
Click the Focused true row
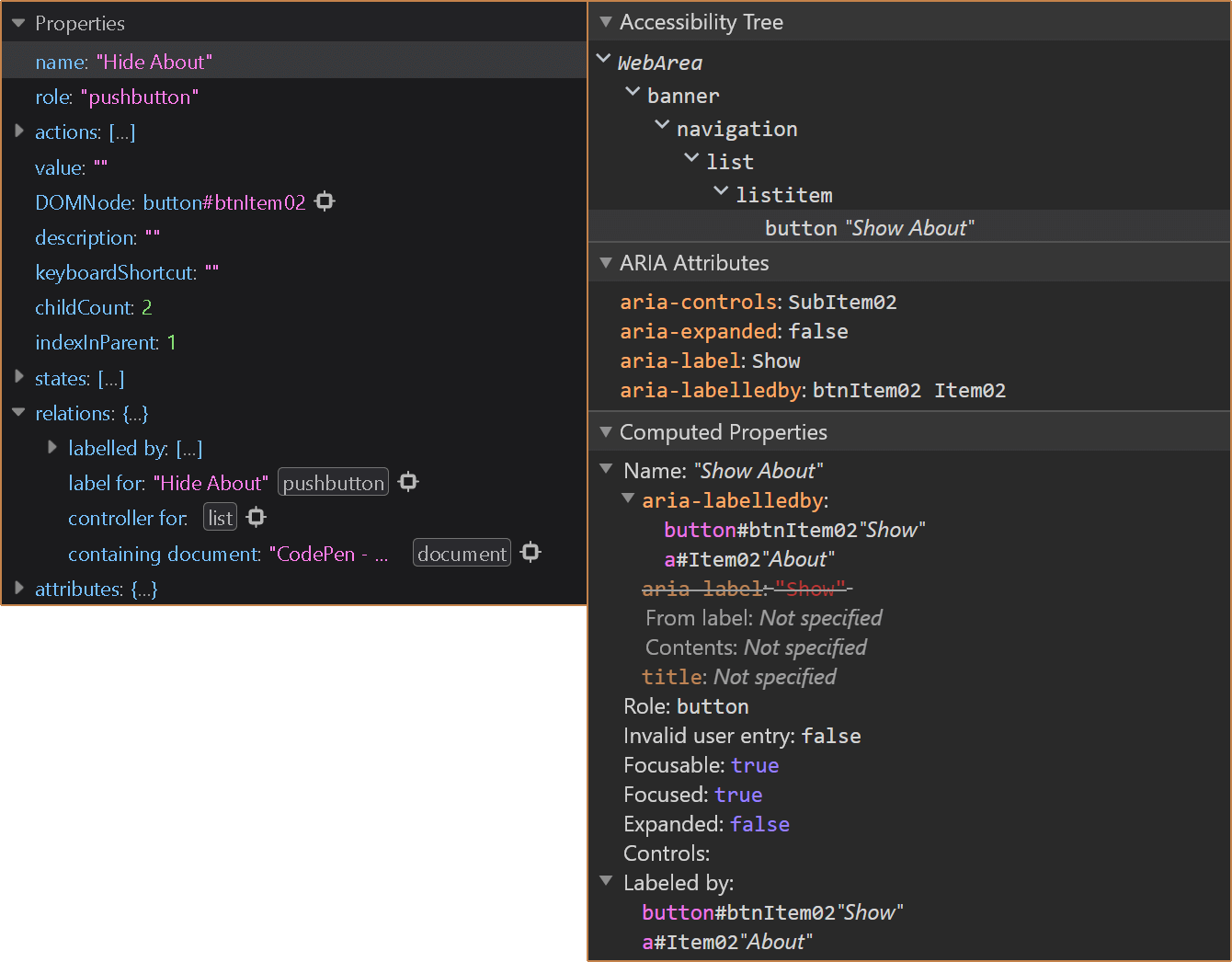(692, 795)
